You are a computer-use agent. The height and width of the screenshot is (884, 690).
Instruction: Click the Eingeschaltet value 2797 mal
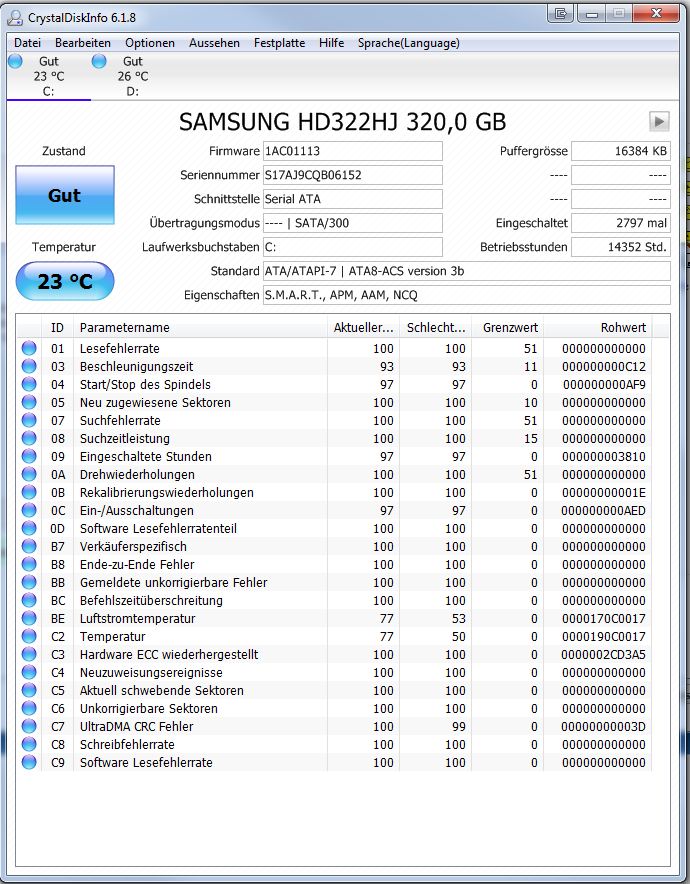click(621, 223)
